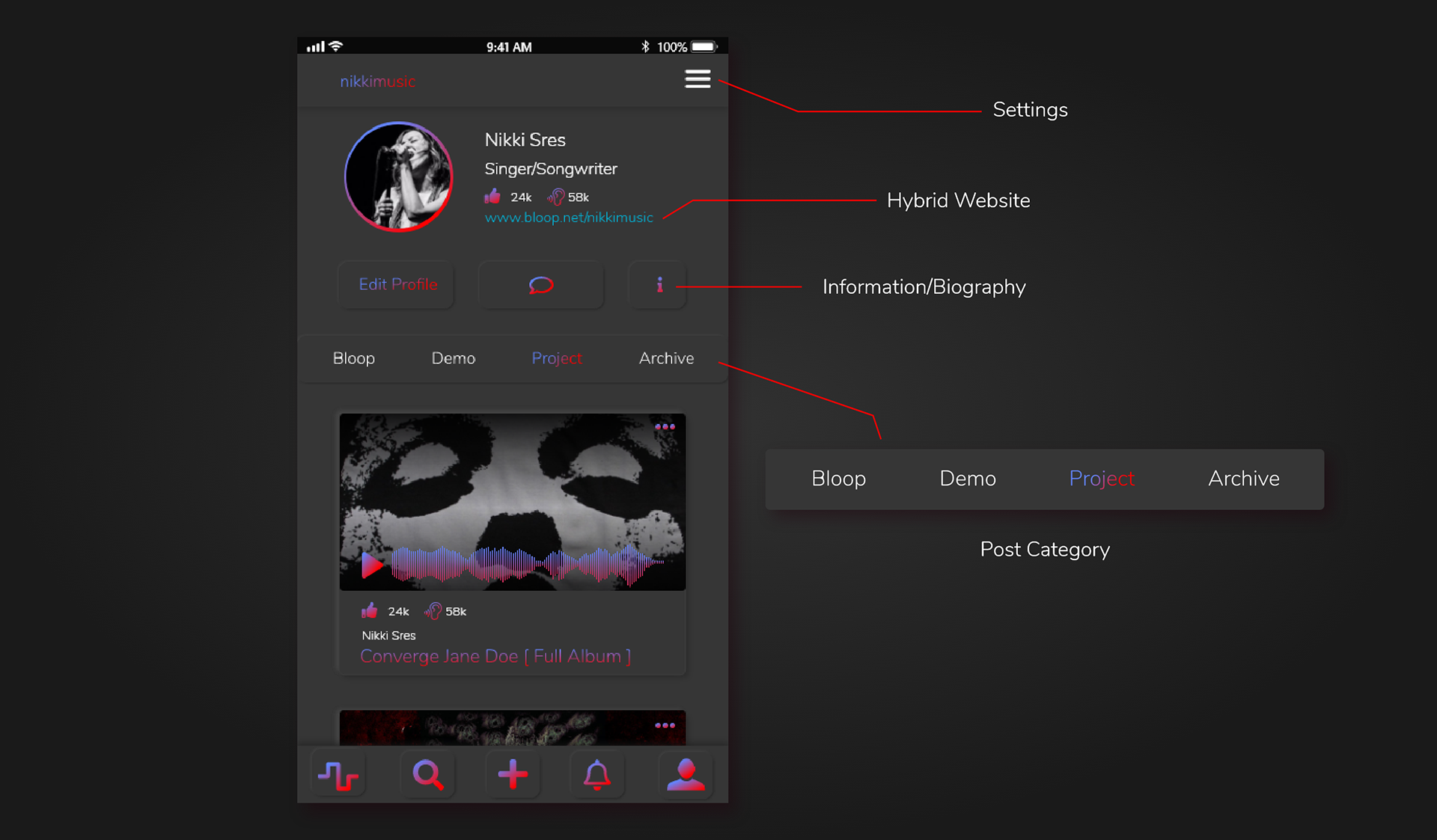The width and height of the screenshot is (1437, 840).
Task: Open notifications bell icon
Action: (x=597, y=775)
